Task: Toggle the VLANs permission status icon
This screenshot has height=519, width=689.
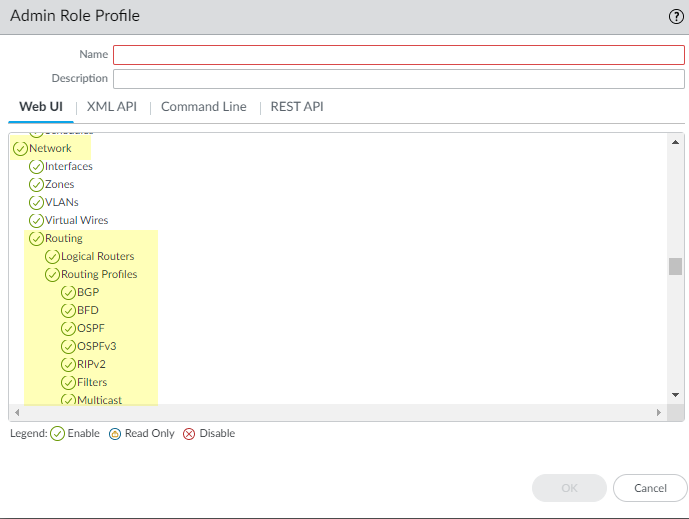Action: 36,203
